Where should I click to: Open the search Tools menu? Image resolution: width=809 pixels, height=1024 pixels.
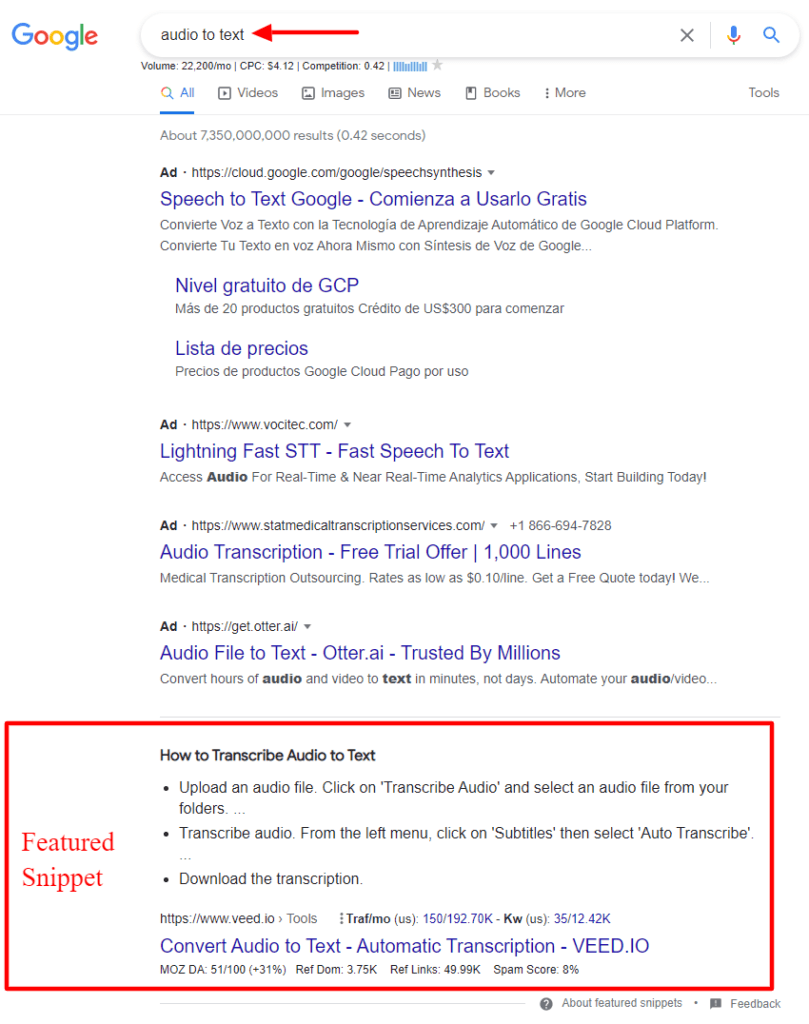point(764,93)
